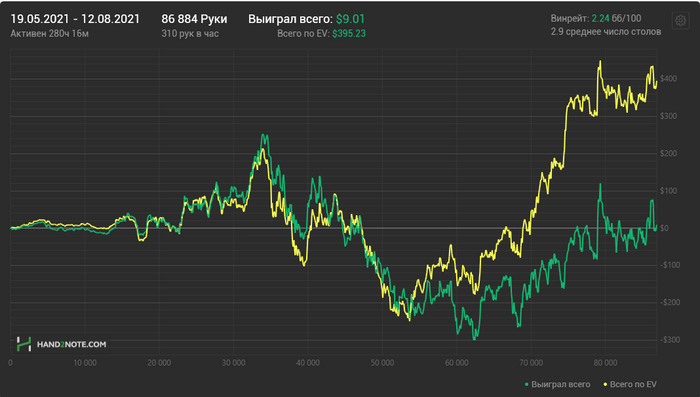Click the 60 000 x-axis label
The width and height of the screenshot is (700, 397).
coord(457,363)
